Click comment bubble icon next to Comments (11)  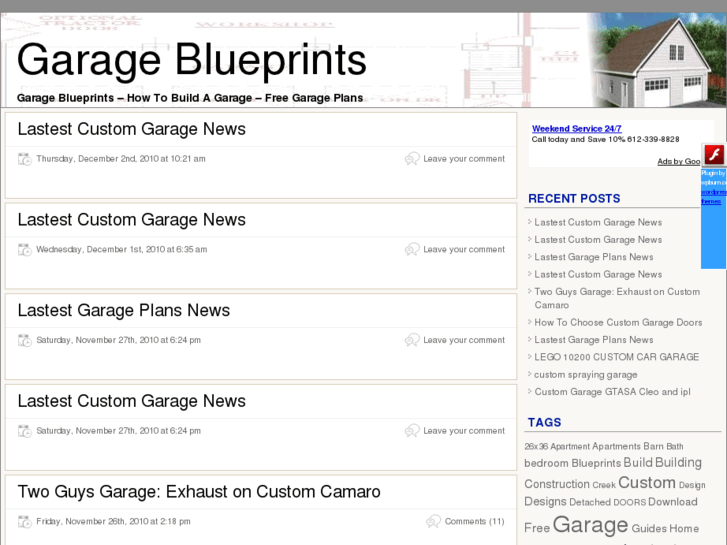point(433,521)
